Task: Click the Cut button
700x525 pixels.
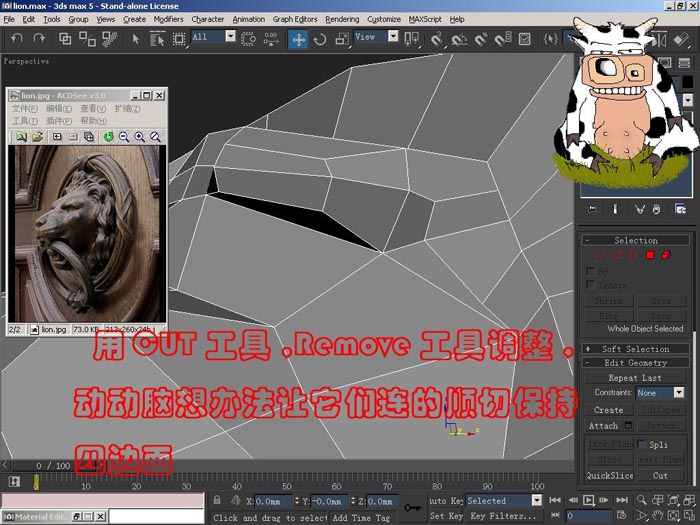Action: click(x=660, y=475)
